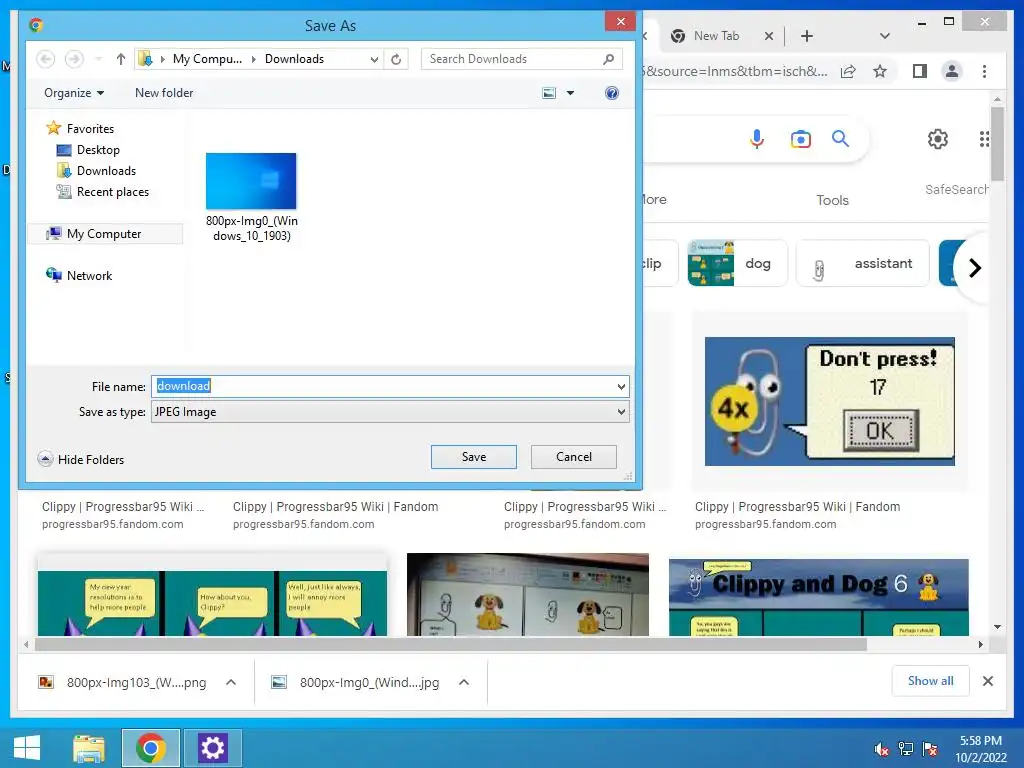The width and height of the screenshot is (1024, 768).
Task: Start Google voice search microphone
Action: pos(757,139)
